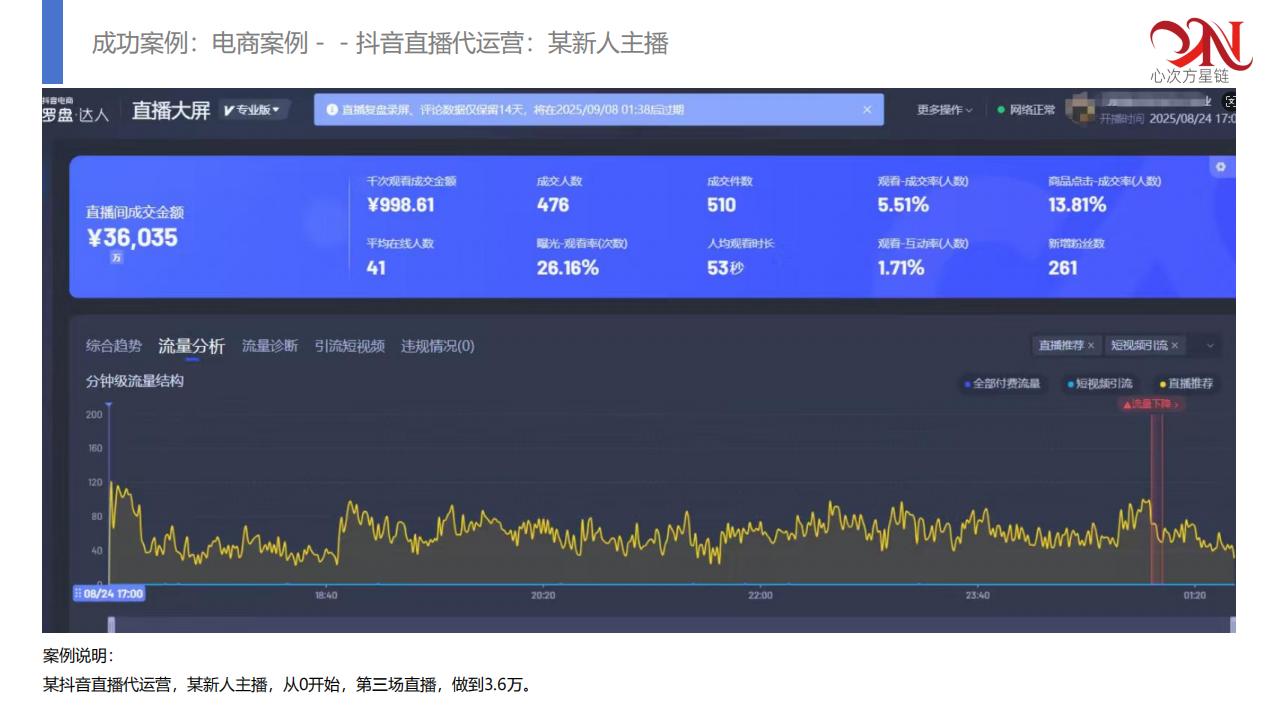Click the blurred user avatar
1280x720 pixels.
click(1078, 110)
